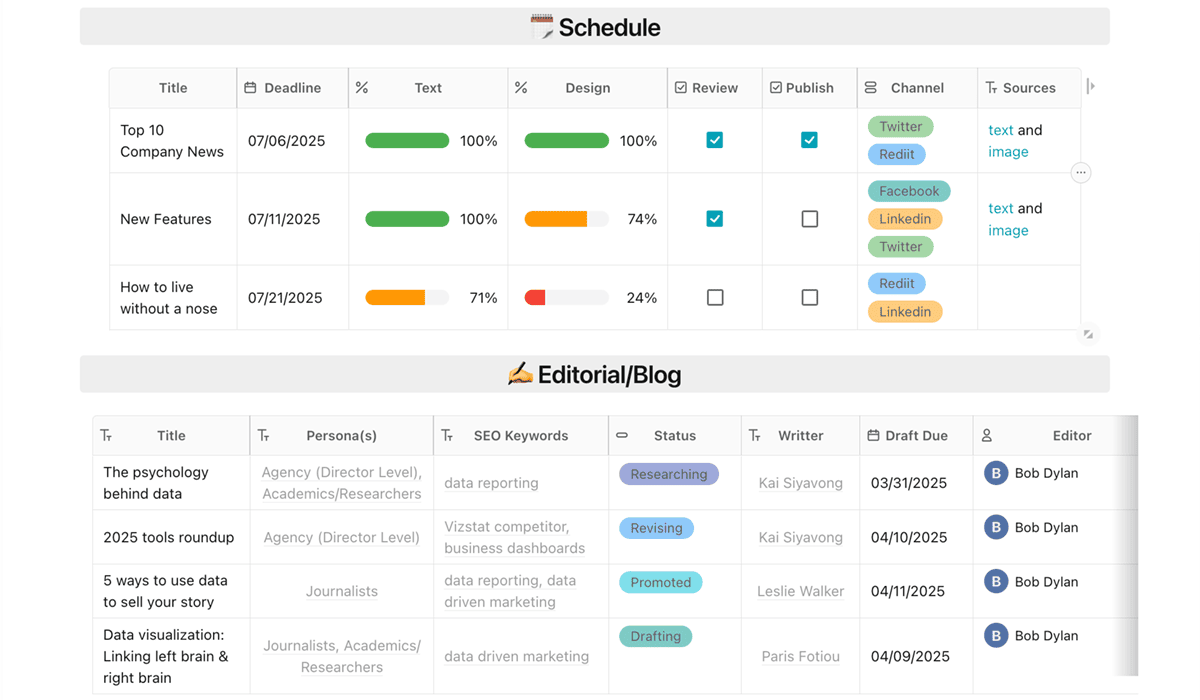Click the calendar icon beside Draft Due header
This screenshot has width=1200, height=700.
873,436
